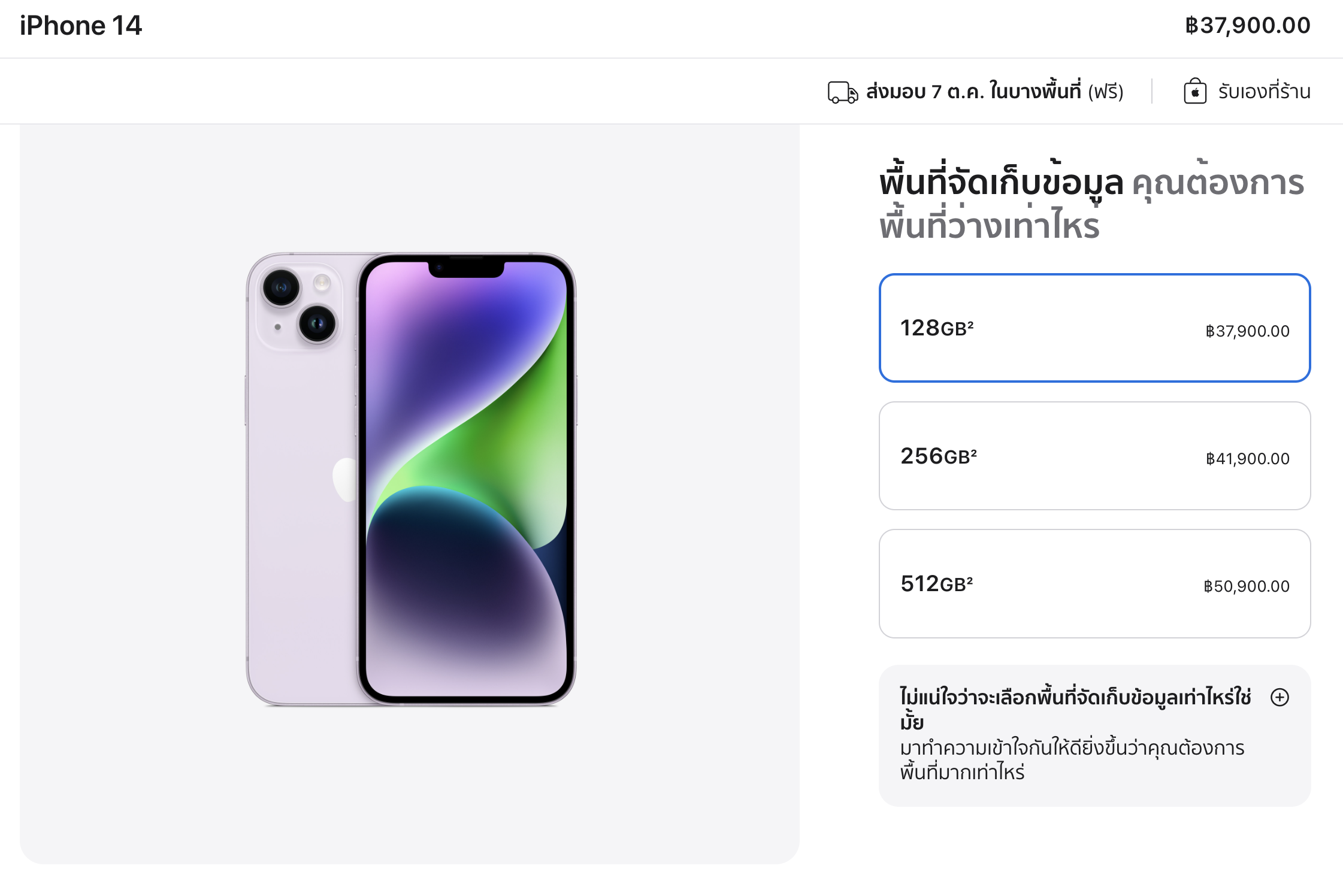Click the purple iPhone 14 product image
This screenshot has height=896, width=1343.
point(411,479)
